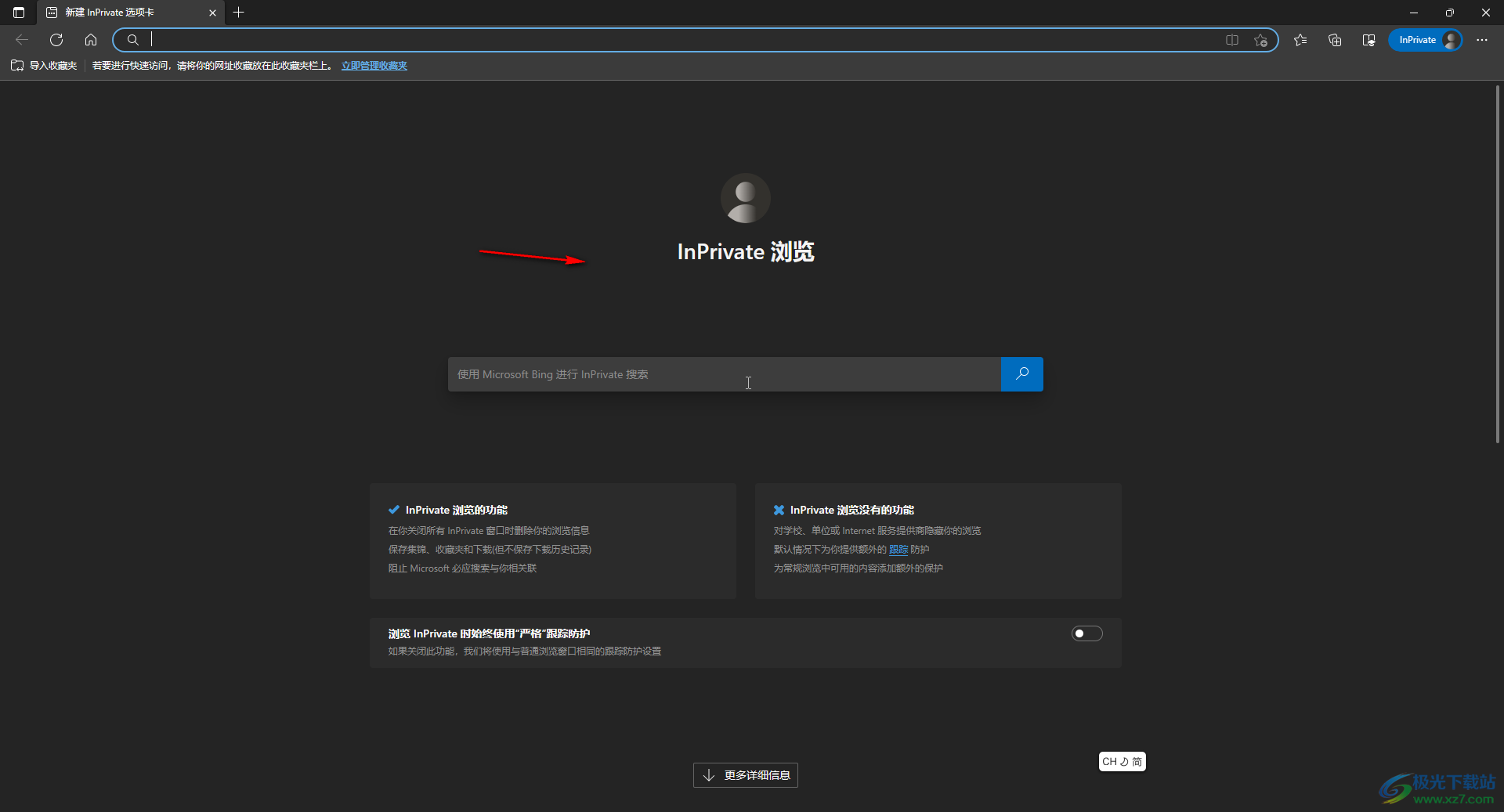Click InPrivate 浏览的功能 heading

(x=457, y=510)
